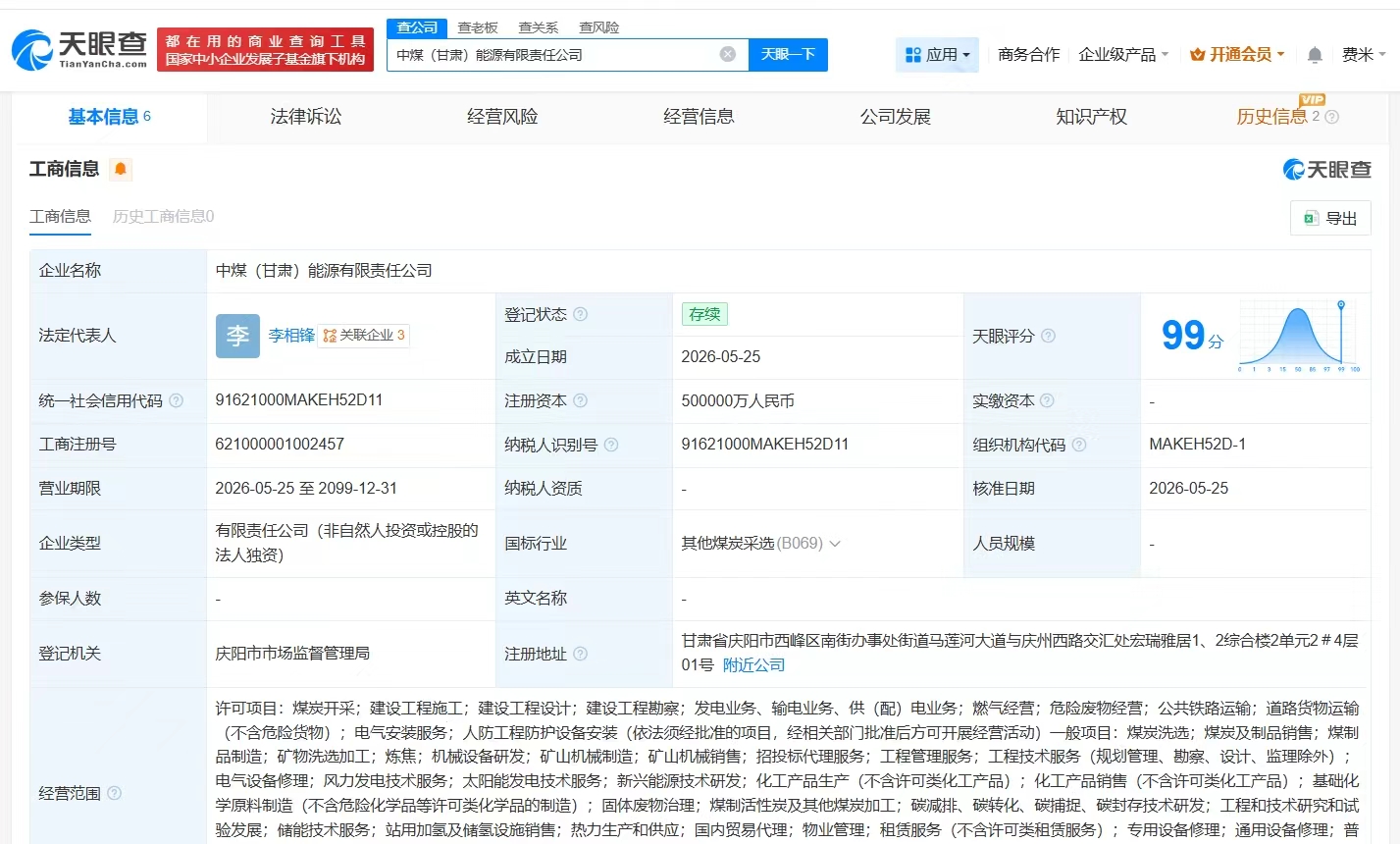Screen dimensions: 1400x844
Task: Click organization code MAKEH52D-1
Action: point(1198,445)
